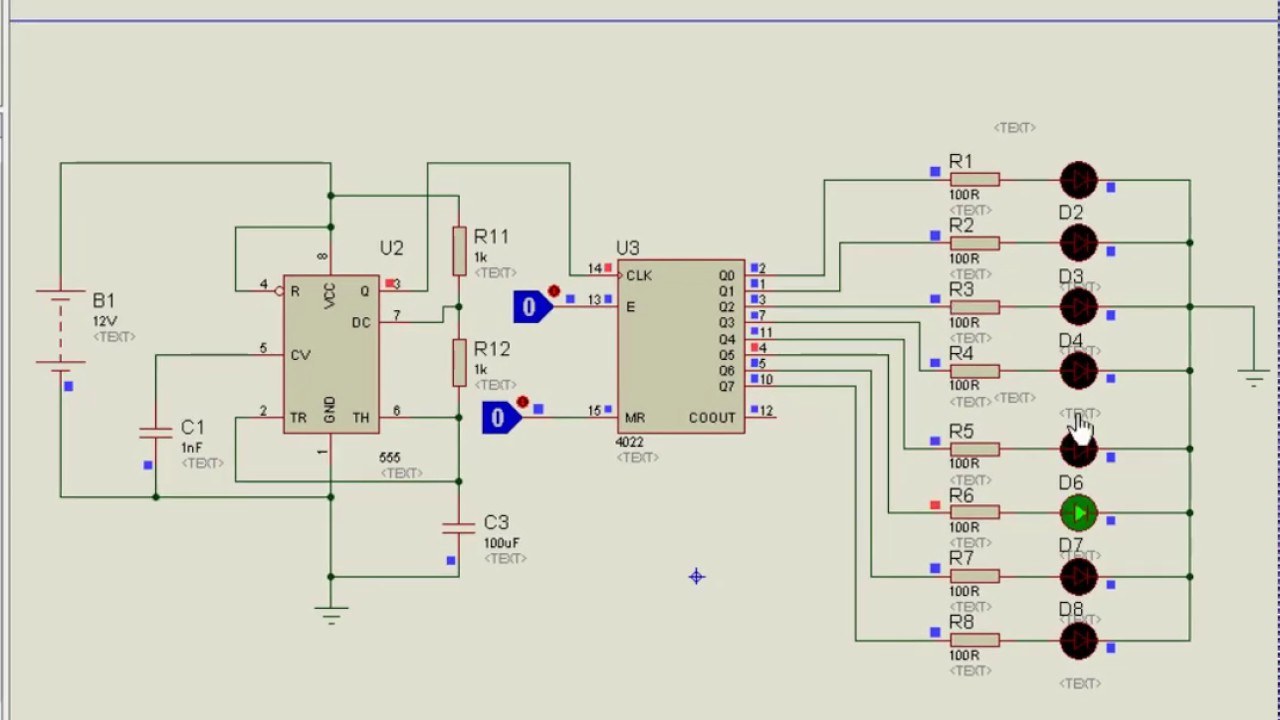Select the lit green LED D6
Image resolution: width=1280 pixels, height=720 pixels.
pos(1079,513)
